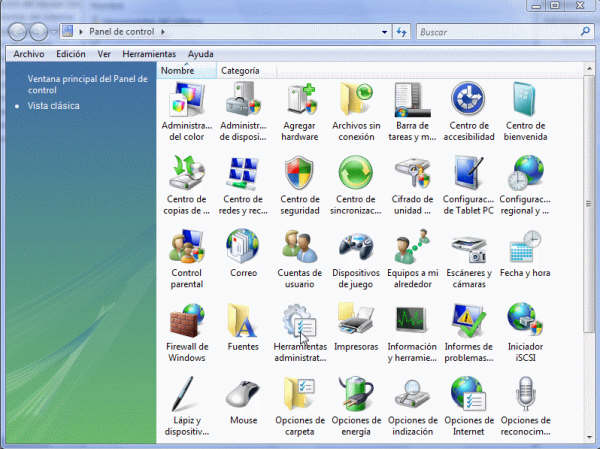Open the Archivo menu

point(29,54)
